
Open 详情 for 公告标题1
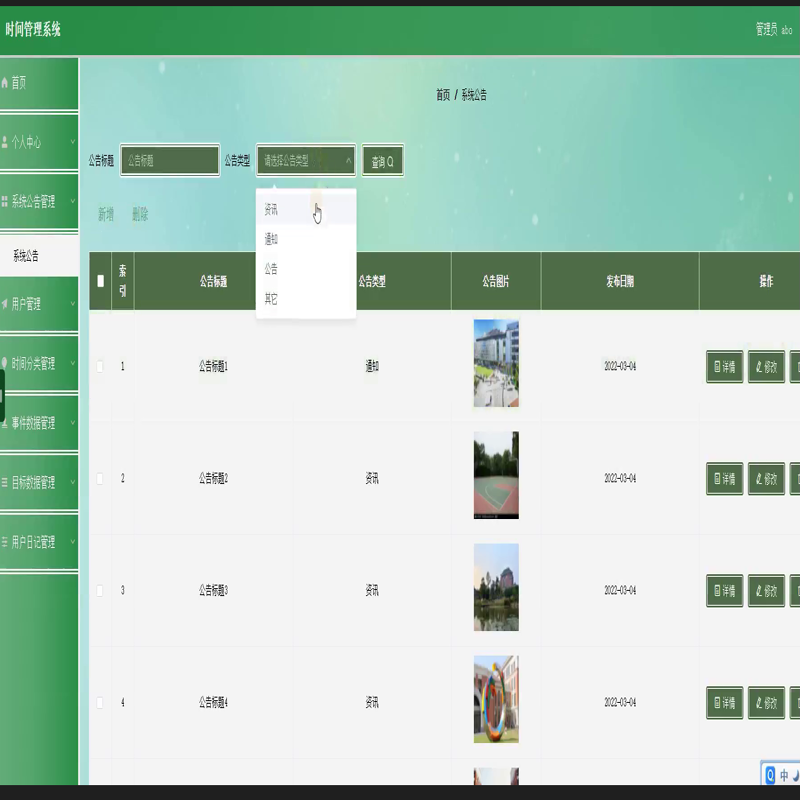pos(724,366)
